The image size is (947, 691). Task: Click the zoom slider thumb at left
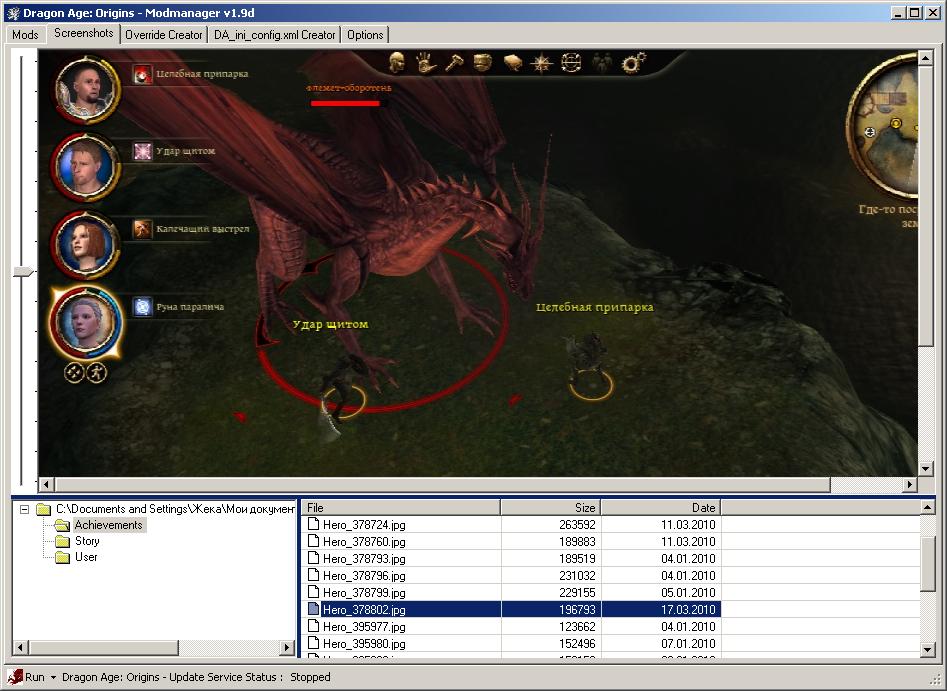click(x=23, y=272)
